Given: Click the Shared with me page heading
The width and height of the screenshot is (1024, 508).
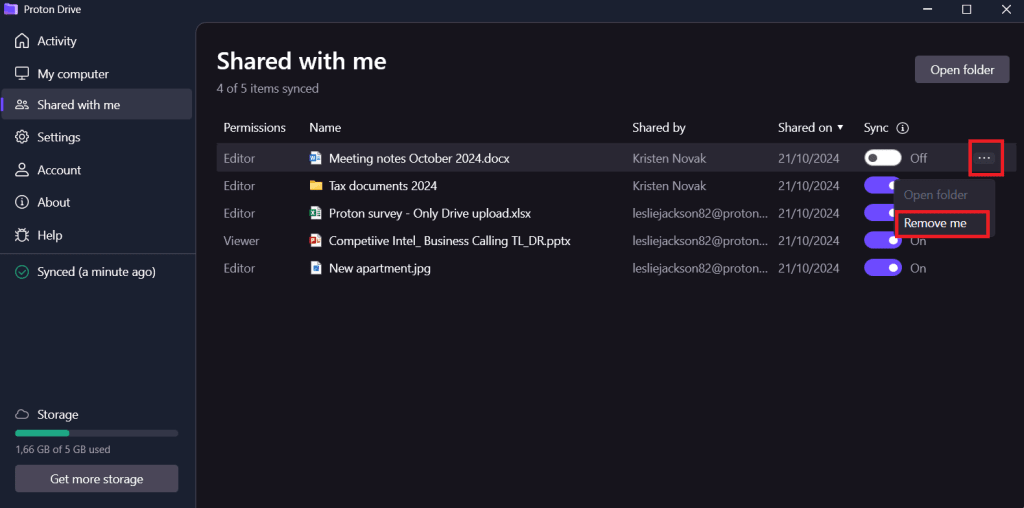Looking at the screenshot, I should (302, 61).
